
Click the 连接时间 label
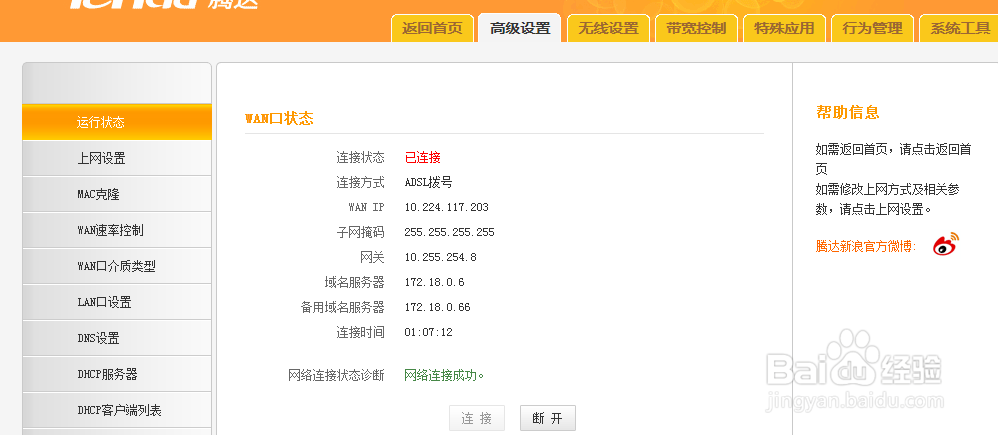tap(360, 332)
